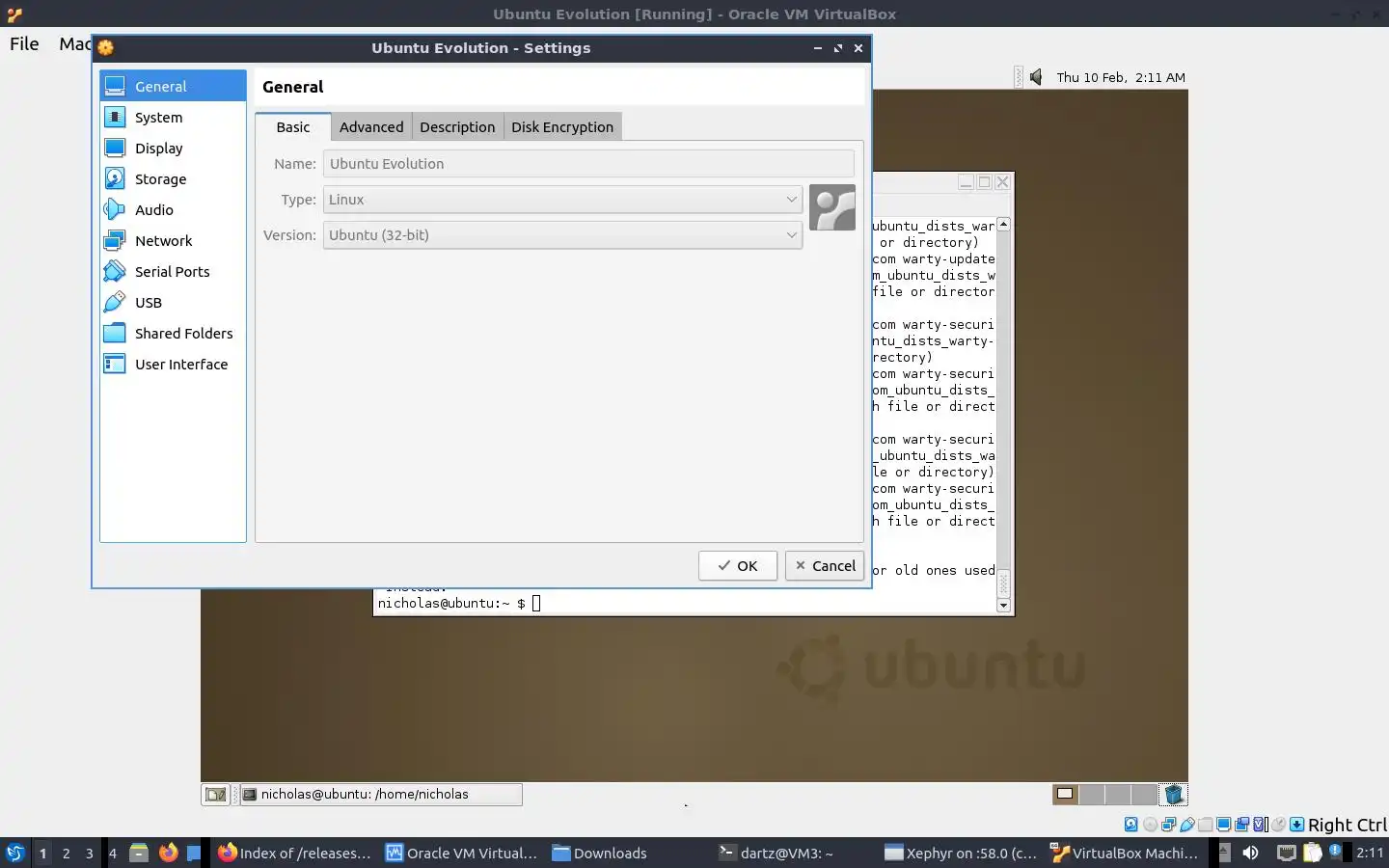Switch to the Downloads taskbar window
This screenshot has height=868, width=1389.
coord(629,853)
